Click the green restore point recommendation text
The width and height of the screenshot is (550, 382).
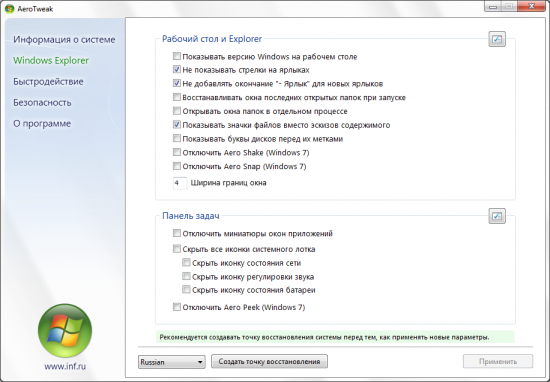(x=324, y=337)
